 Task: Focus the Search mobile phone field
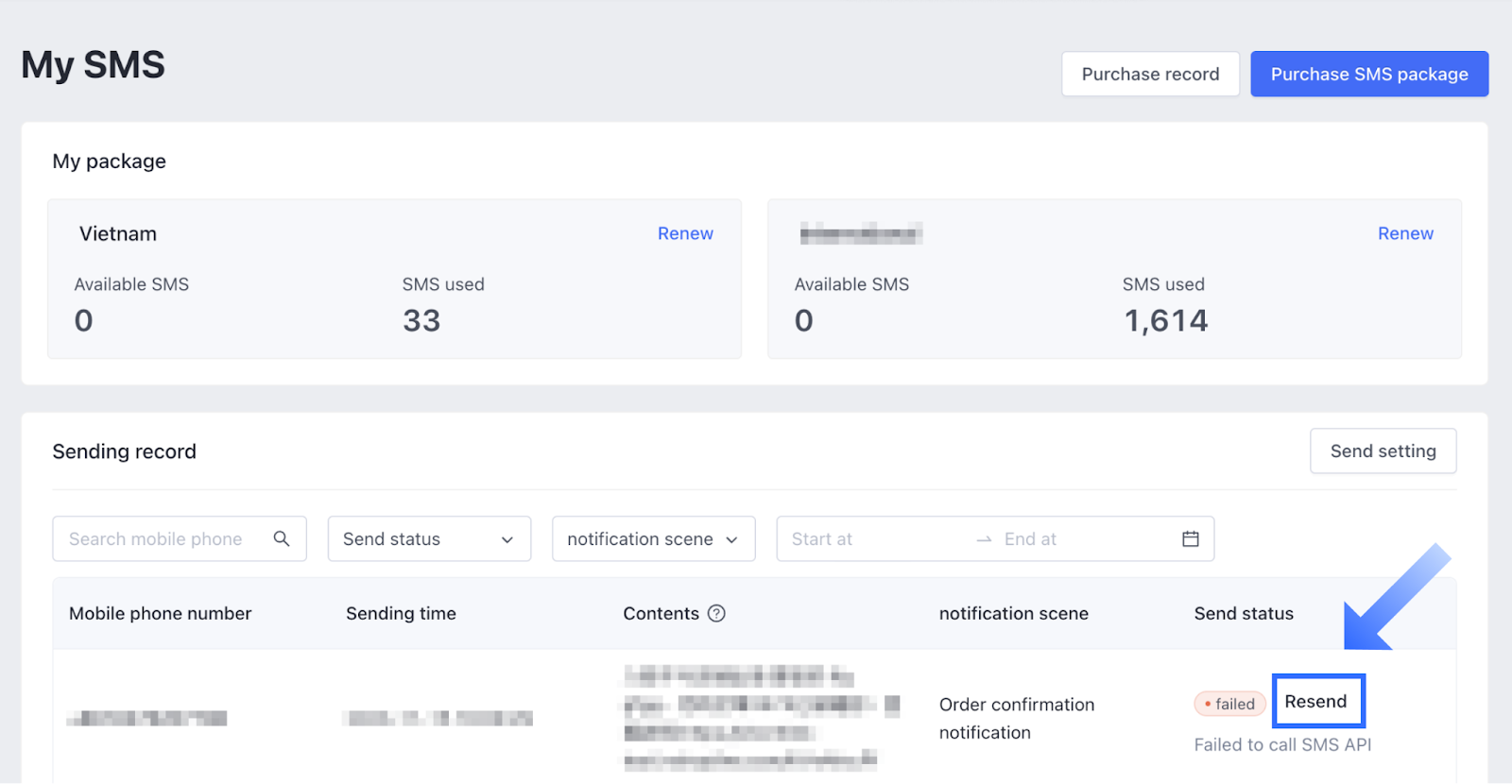click(x=161, y=538)
